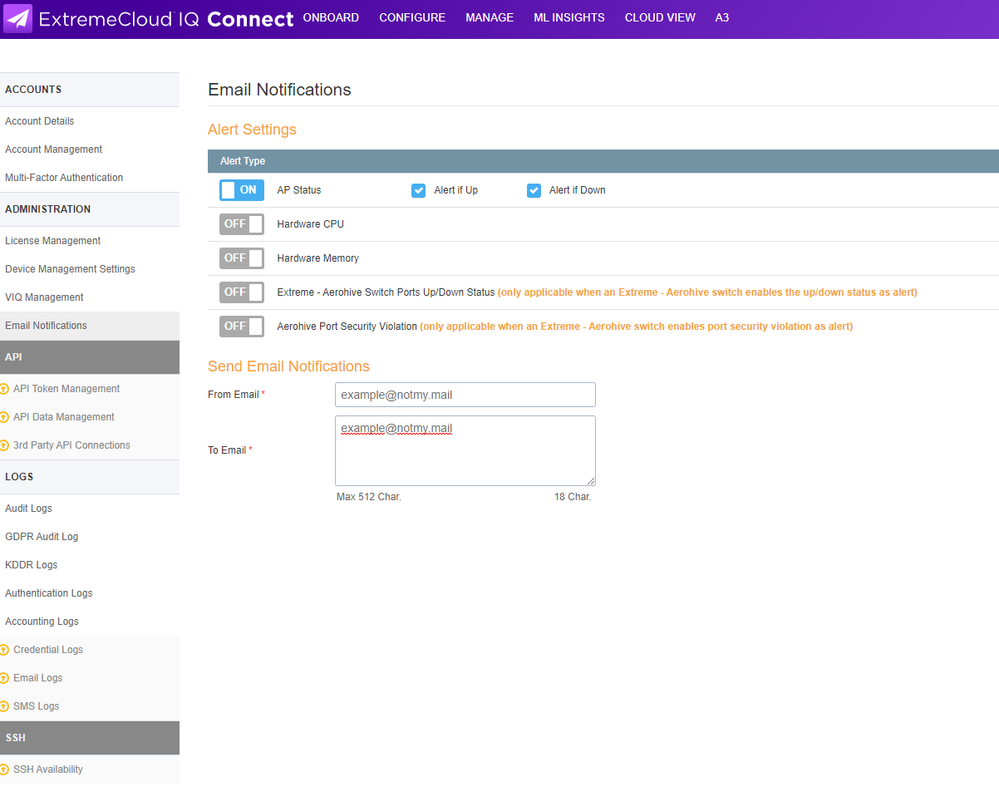Click the upgrade icon beside API Token Management
Image resolution: width=999 pixels, height=796 pixels.
tap(5, 389)
